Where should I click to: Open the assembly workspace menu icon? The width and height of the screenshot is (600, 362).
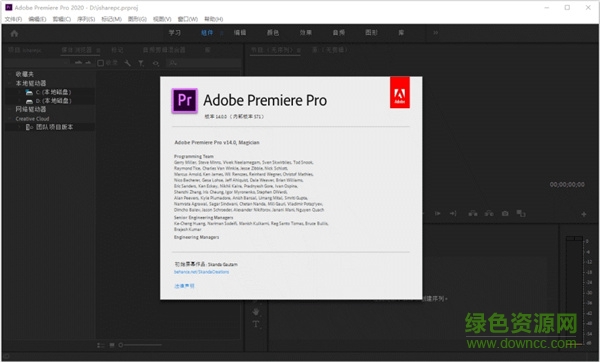point(221,33)
